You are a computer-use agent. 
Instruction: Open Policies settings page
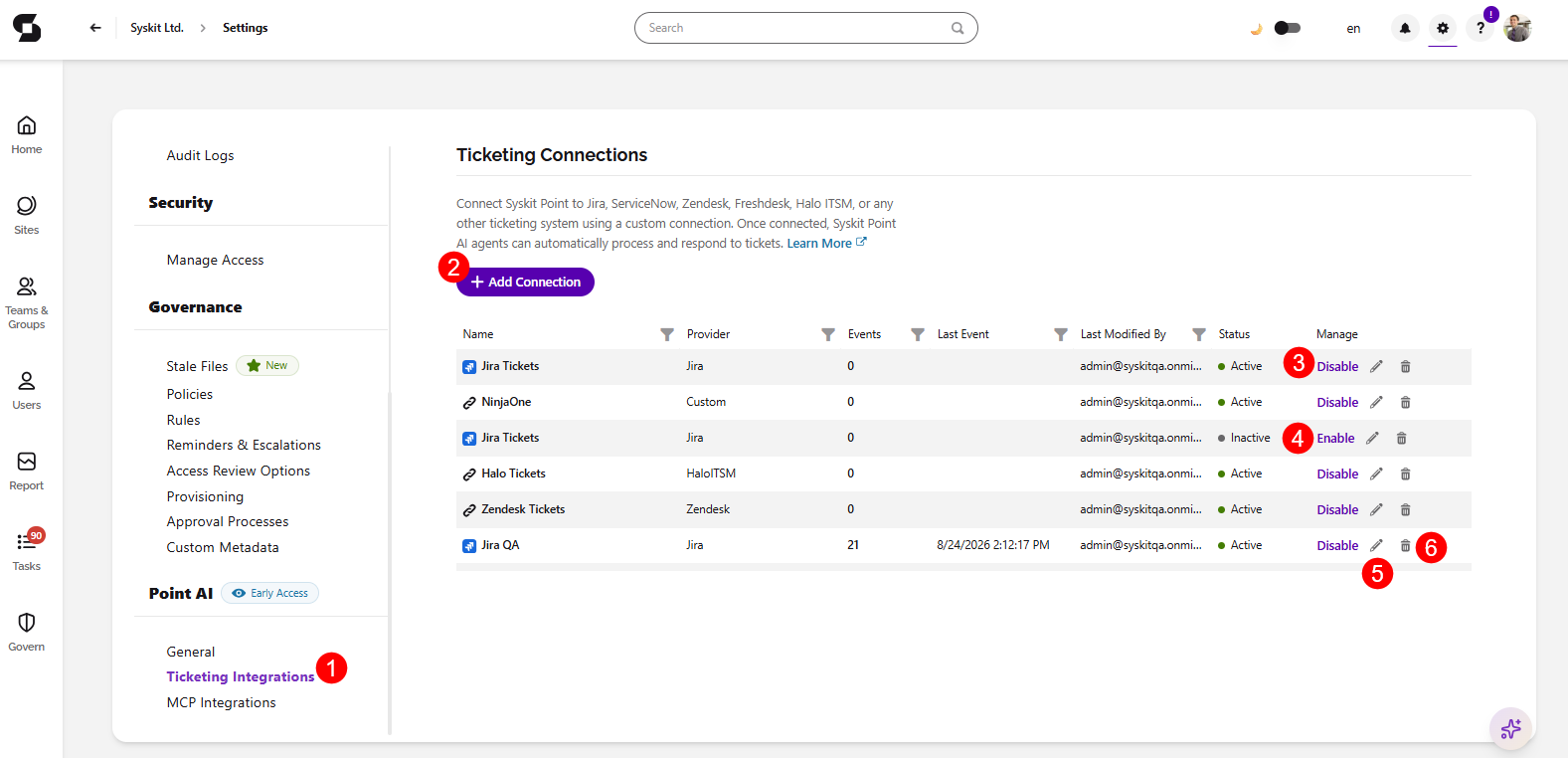point(189,394)
